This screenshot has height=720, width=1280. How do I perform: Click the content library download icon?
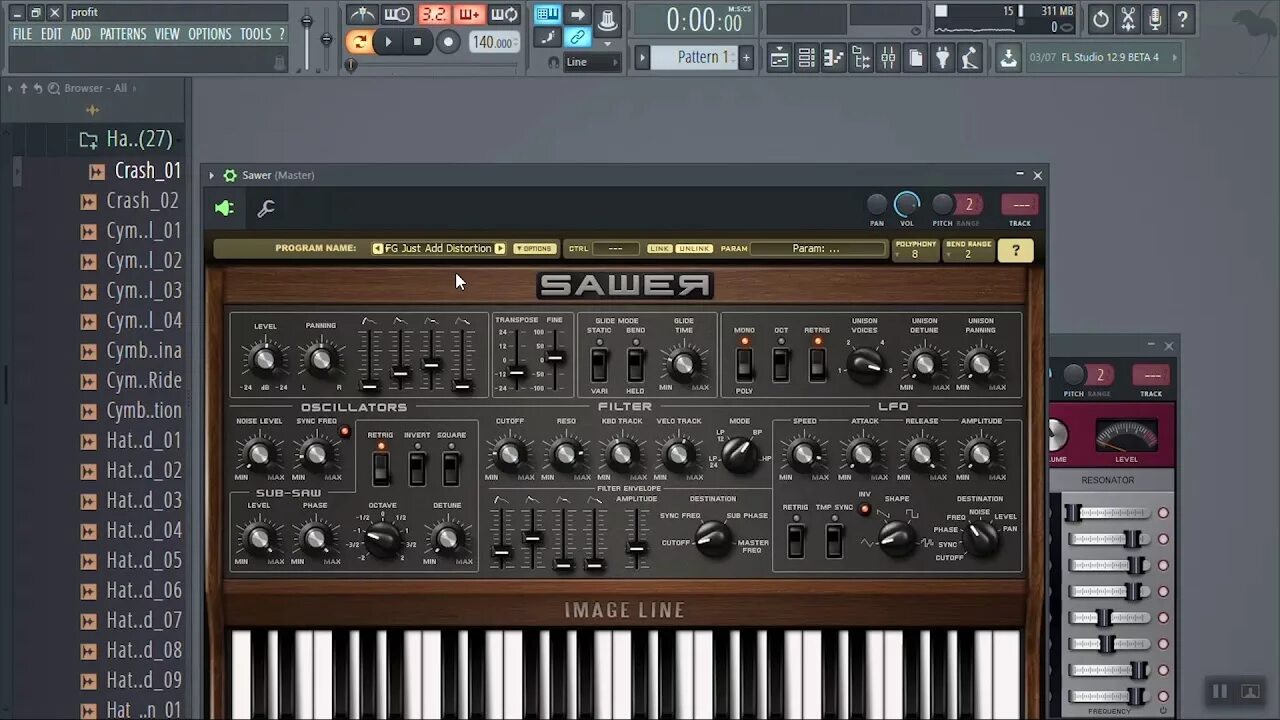1008,58
